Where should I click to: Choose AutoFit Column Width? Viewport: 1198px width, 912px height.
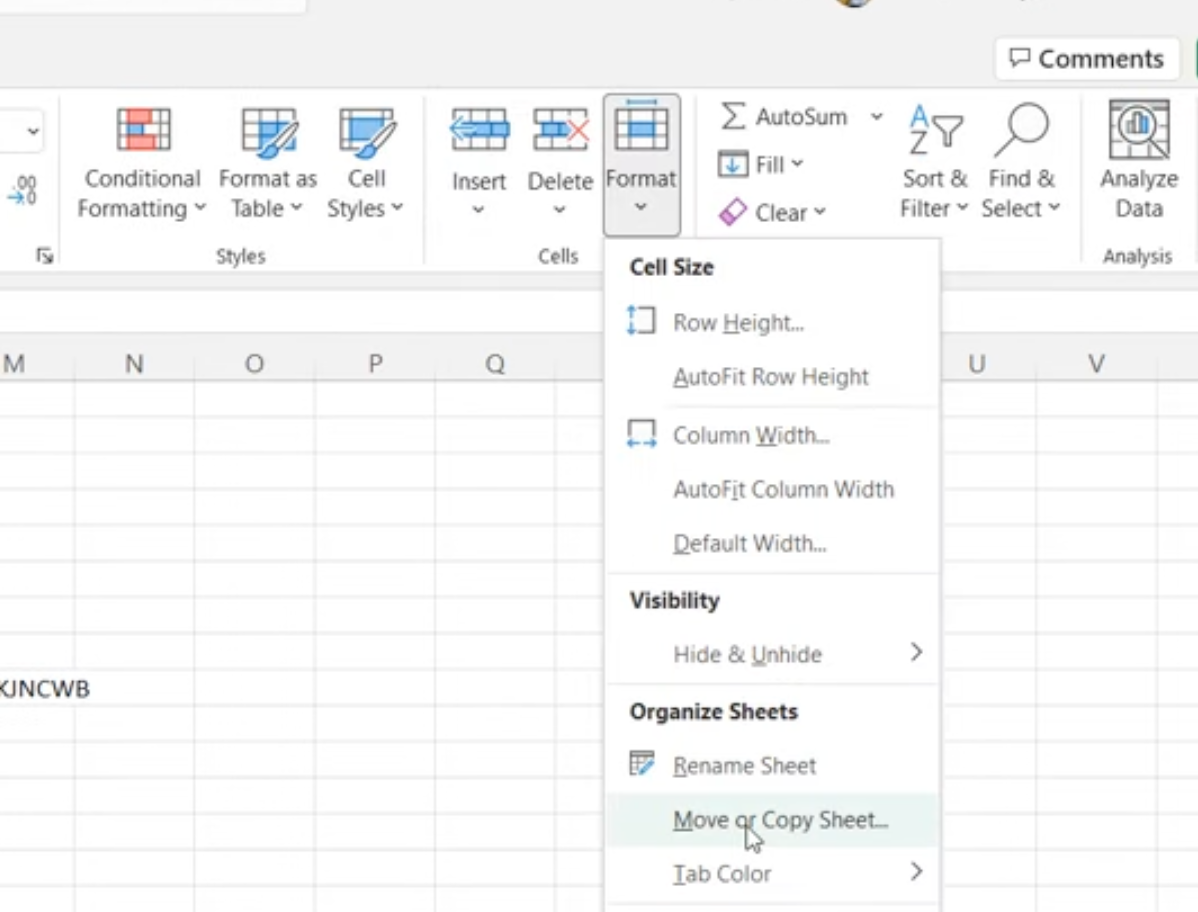click(784, 489)
